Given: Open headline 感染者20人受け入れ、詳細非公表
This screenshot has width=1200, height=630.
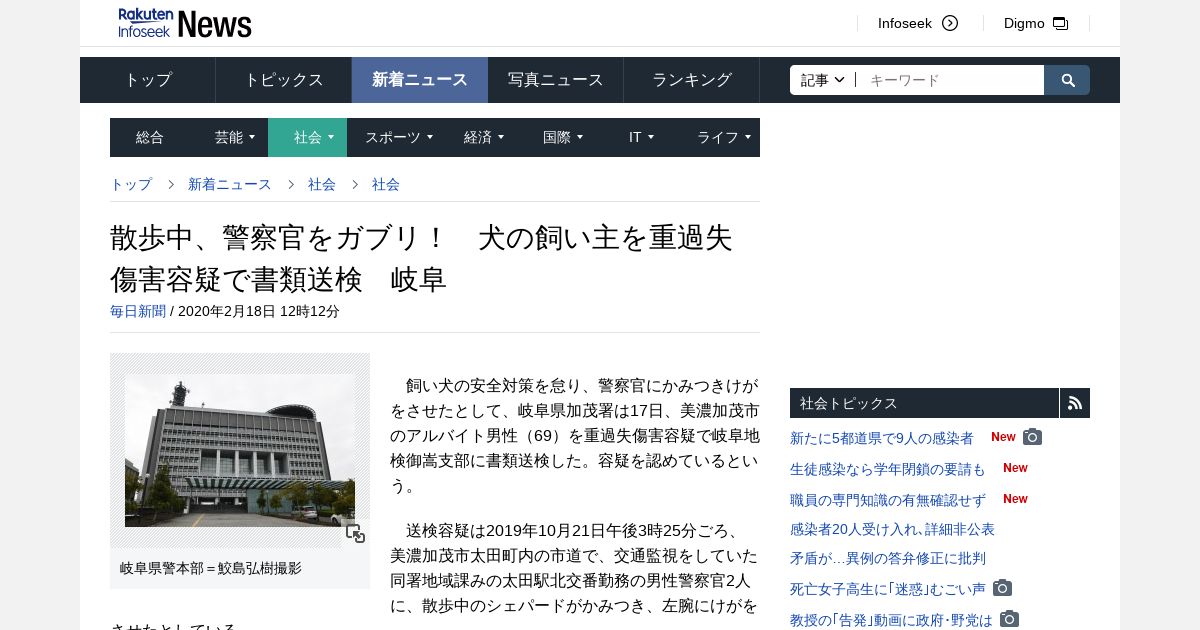Looking at the screenshot, I should [x=892, y=529].
